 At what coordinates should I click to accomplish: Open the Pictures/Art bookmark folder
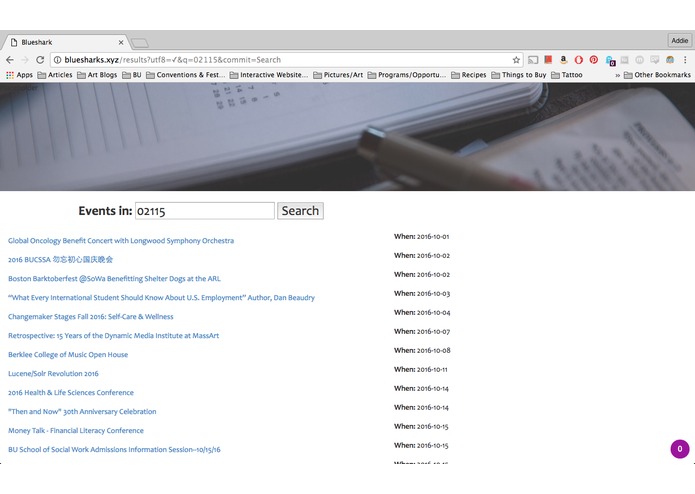point(338,75)
